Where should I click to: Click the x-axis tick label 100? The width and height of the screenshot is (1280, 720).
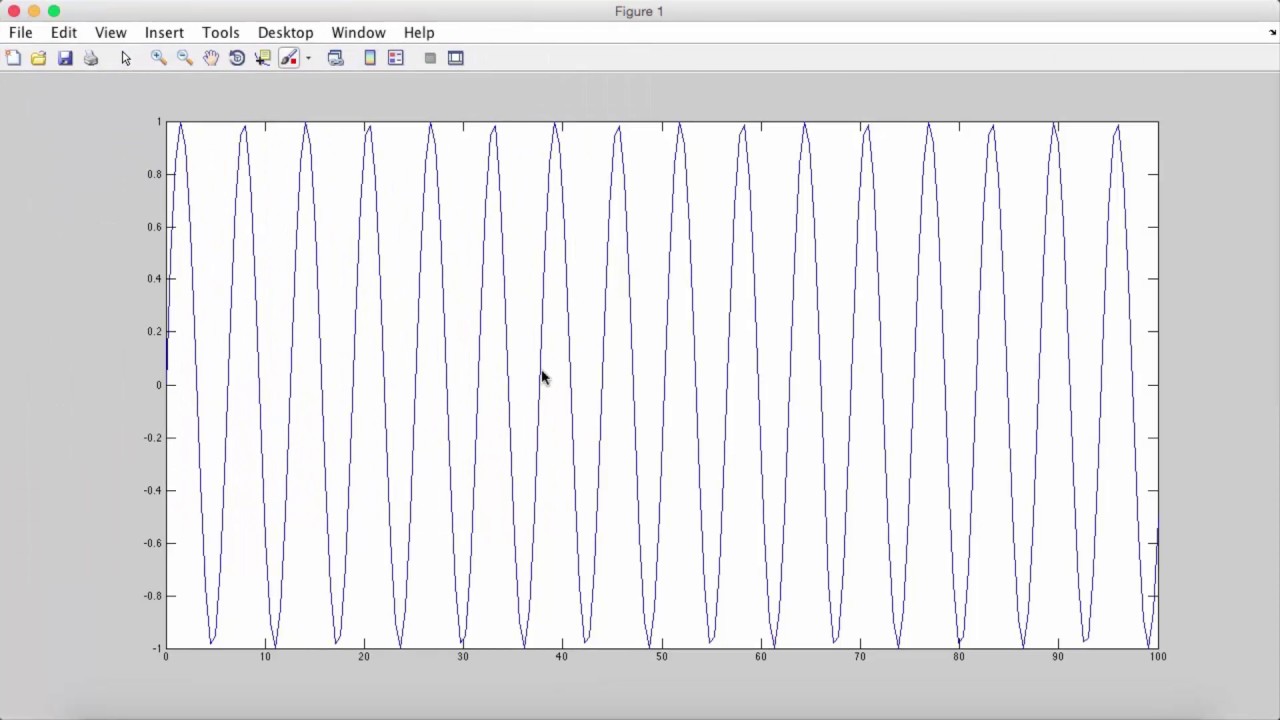[1157, 657]
